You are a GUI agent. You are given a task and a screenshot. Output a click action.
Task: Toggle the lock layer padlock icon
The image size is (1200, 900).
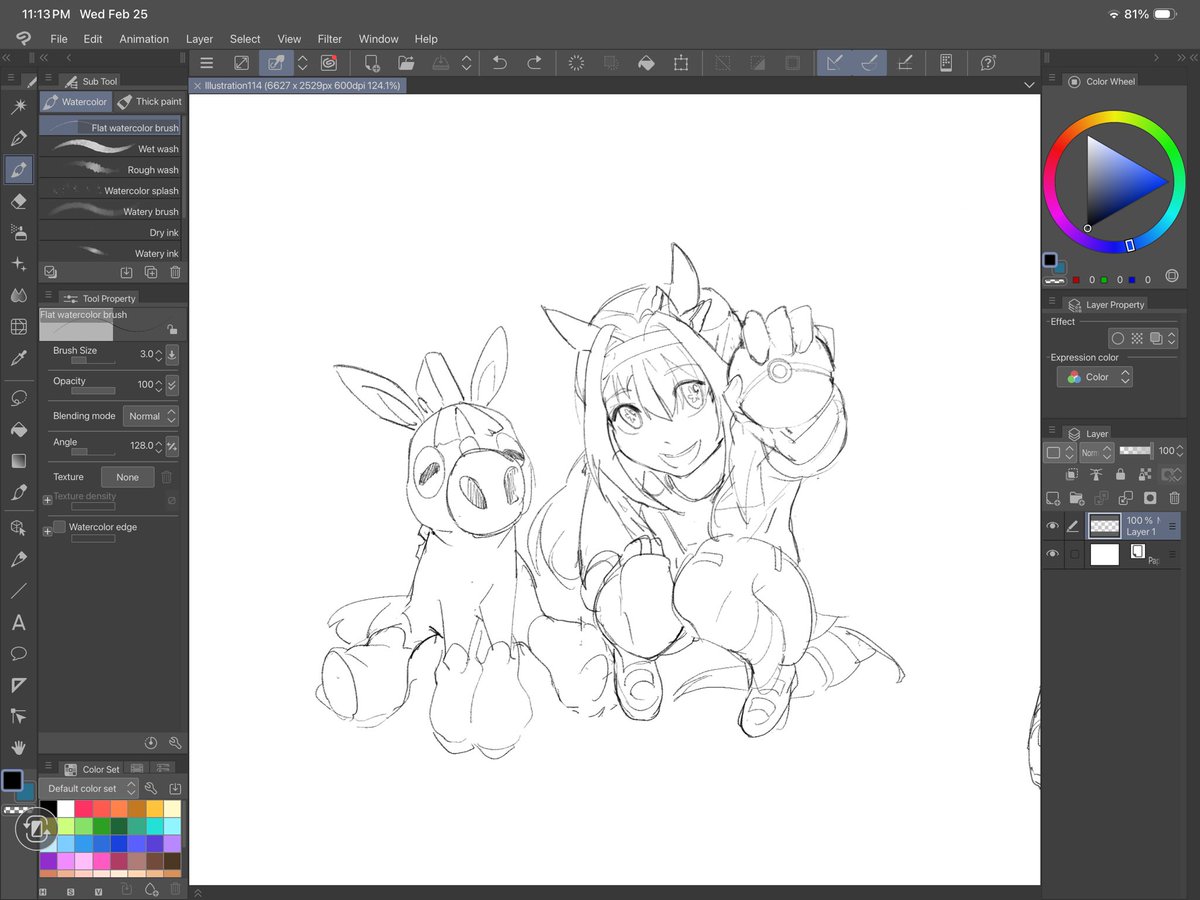1119,475
